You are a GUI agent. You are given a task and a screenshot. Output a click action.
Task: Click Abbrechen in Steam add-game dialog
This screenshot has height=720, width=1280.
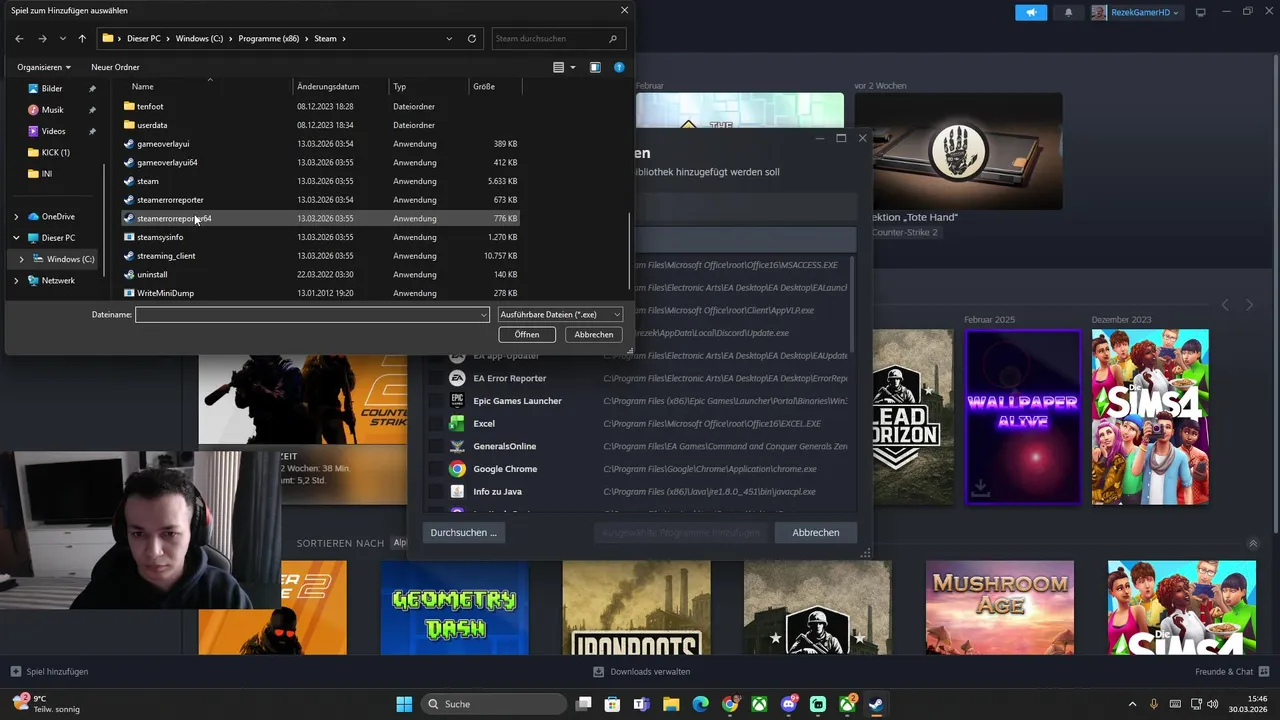(x=816, y=532)
